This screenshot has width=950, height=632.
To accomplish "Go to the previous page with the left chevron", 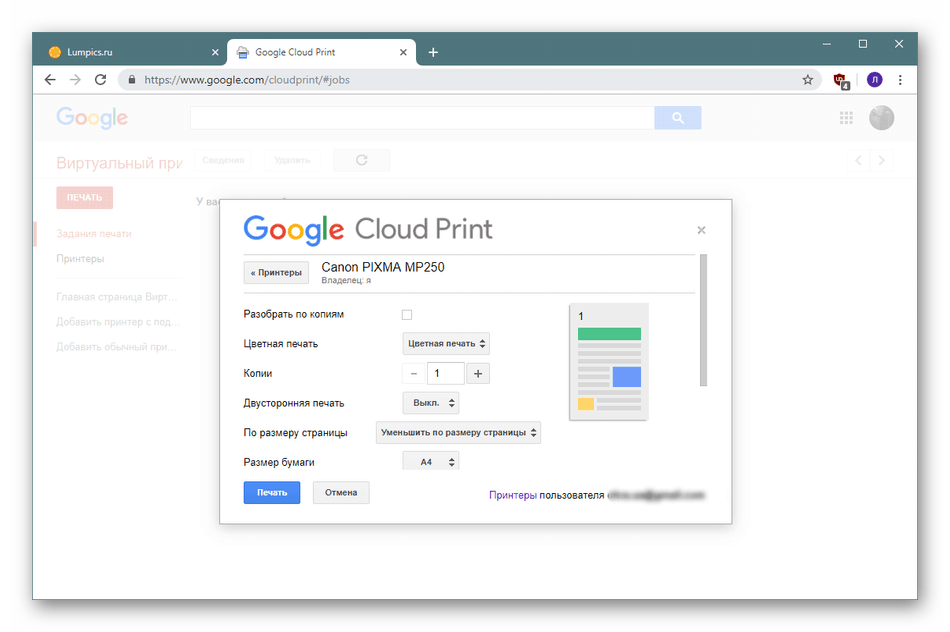I will point(859,160).
